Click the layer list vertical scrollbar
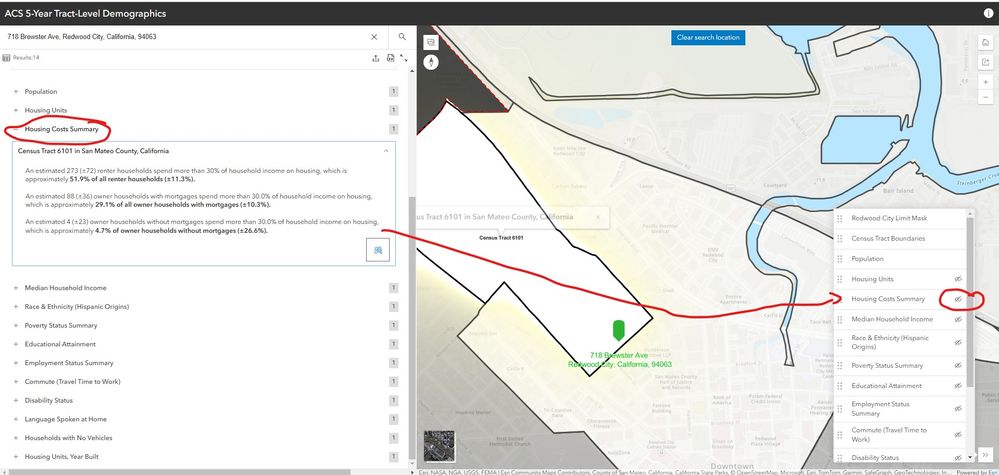 970,302
